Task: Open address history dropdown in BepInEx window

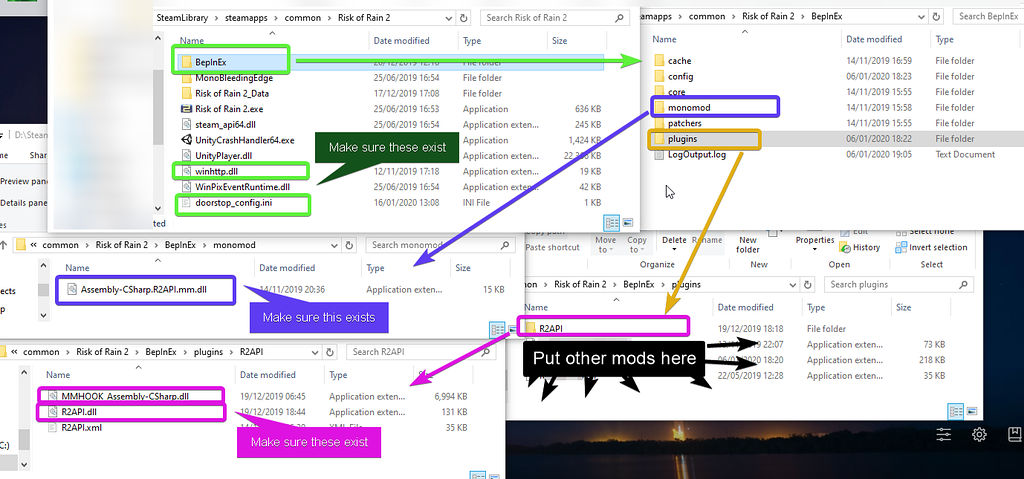Action: [x=923, y=17]
